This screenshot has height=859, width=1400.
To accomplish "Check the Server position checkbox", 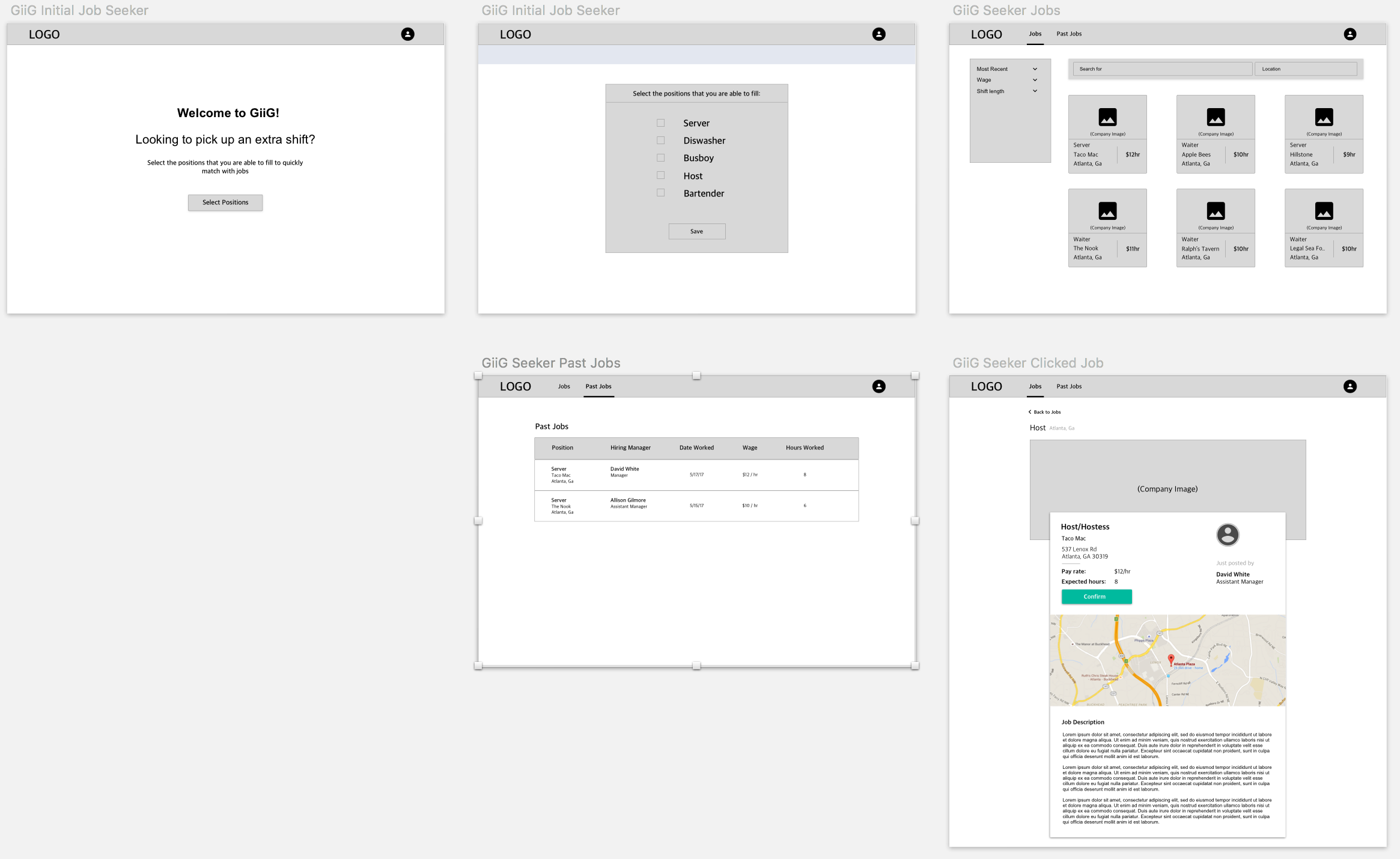I will [660, 123].
